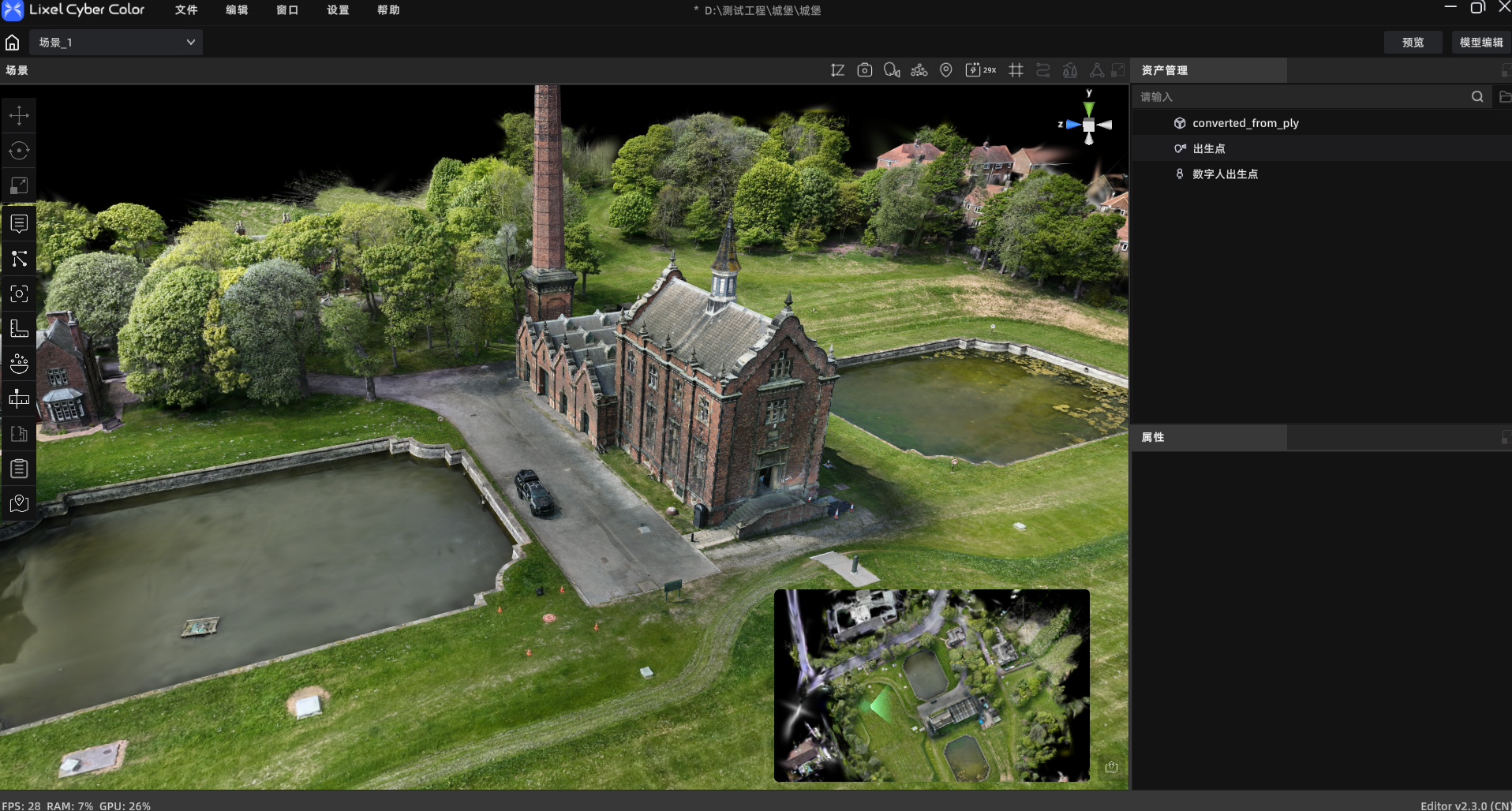
Task: Click the FPS: 28 status text
Action: (x=21, y=805)
